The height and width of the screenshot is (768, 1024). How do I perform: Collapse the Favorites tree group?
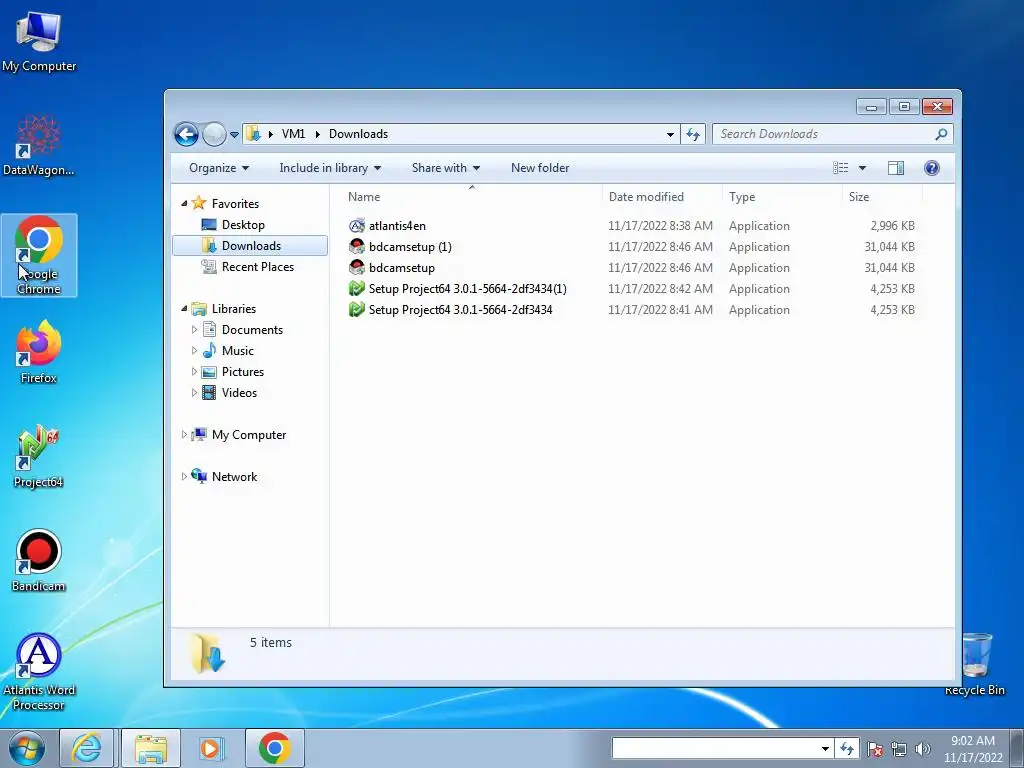tap(184, 204)
